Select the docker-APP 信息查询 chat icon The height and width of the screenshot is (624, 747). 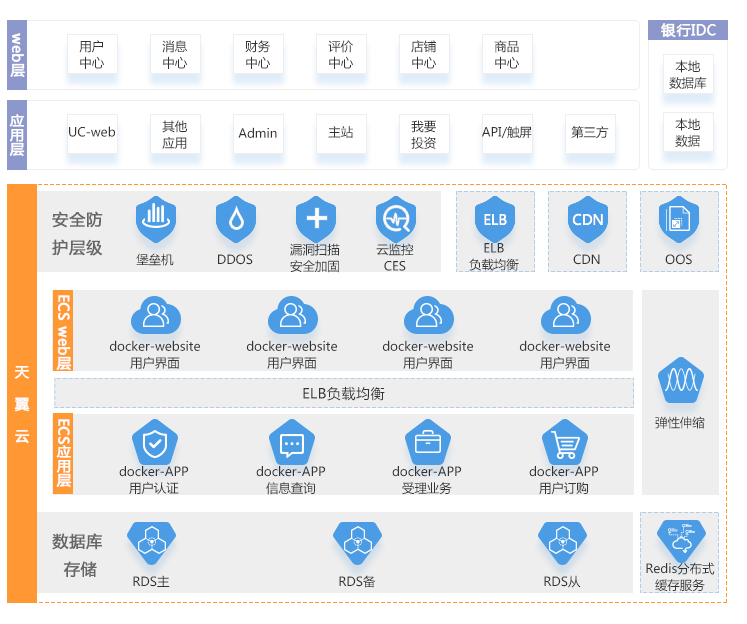292,443
